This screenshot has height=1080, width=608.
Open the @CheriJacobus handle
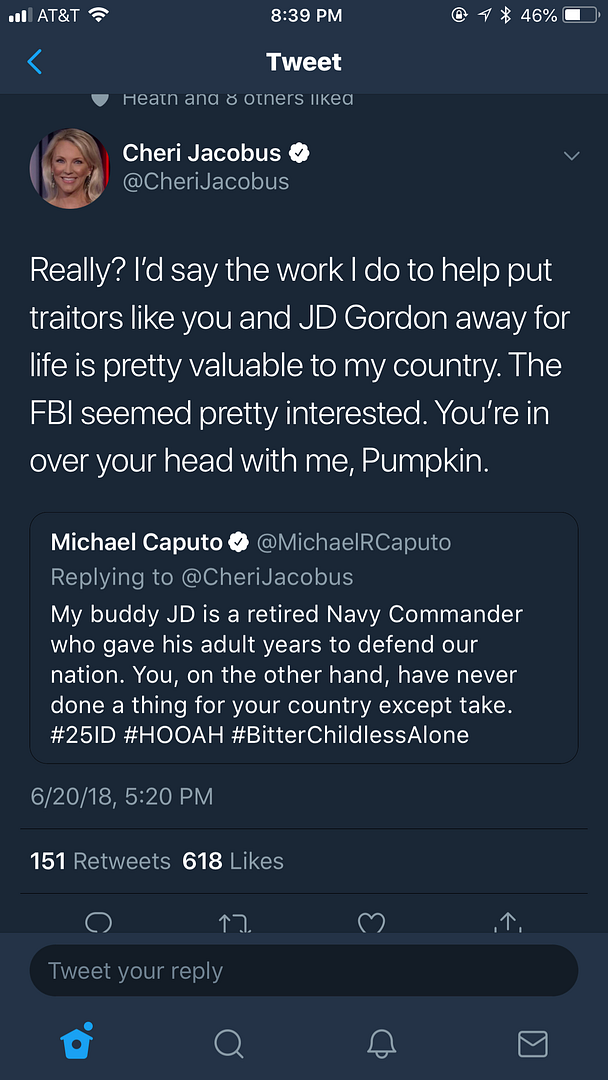(205, 181)
